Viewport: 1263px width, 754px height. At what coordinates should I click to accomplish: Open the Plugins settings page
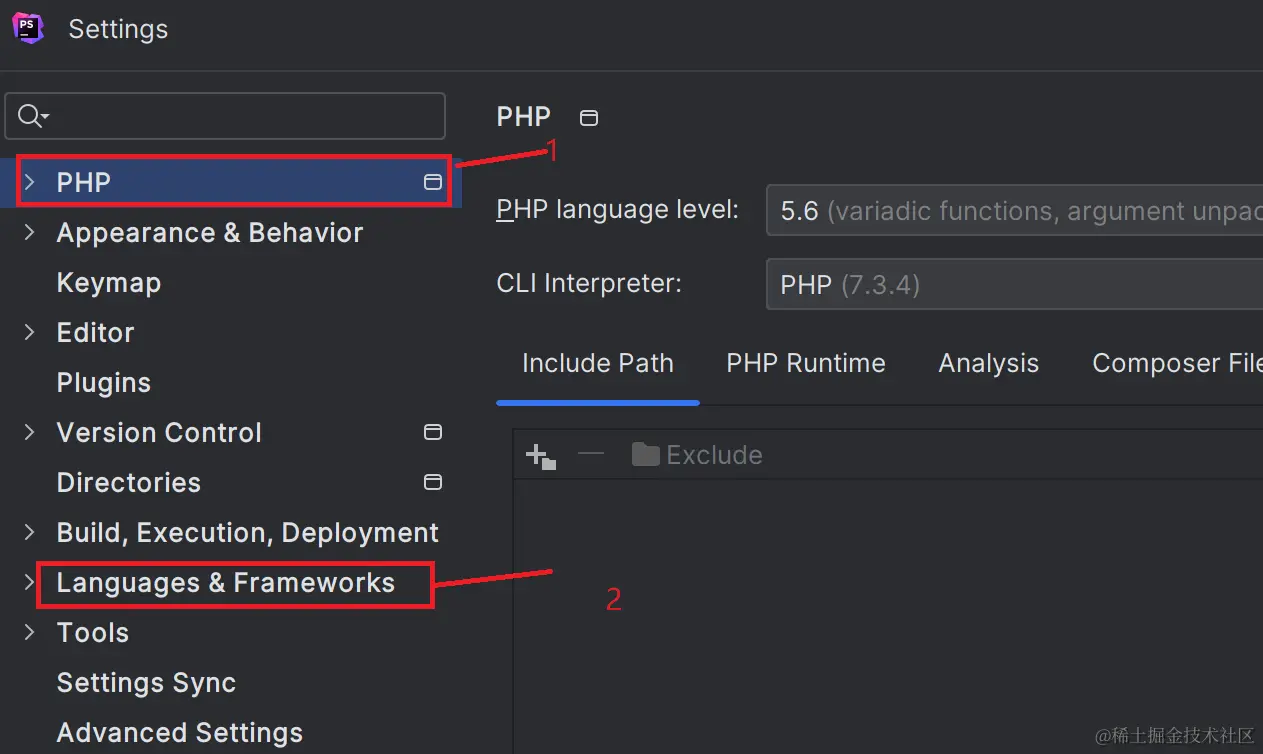pyautogui.click(x=103, y=382)
